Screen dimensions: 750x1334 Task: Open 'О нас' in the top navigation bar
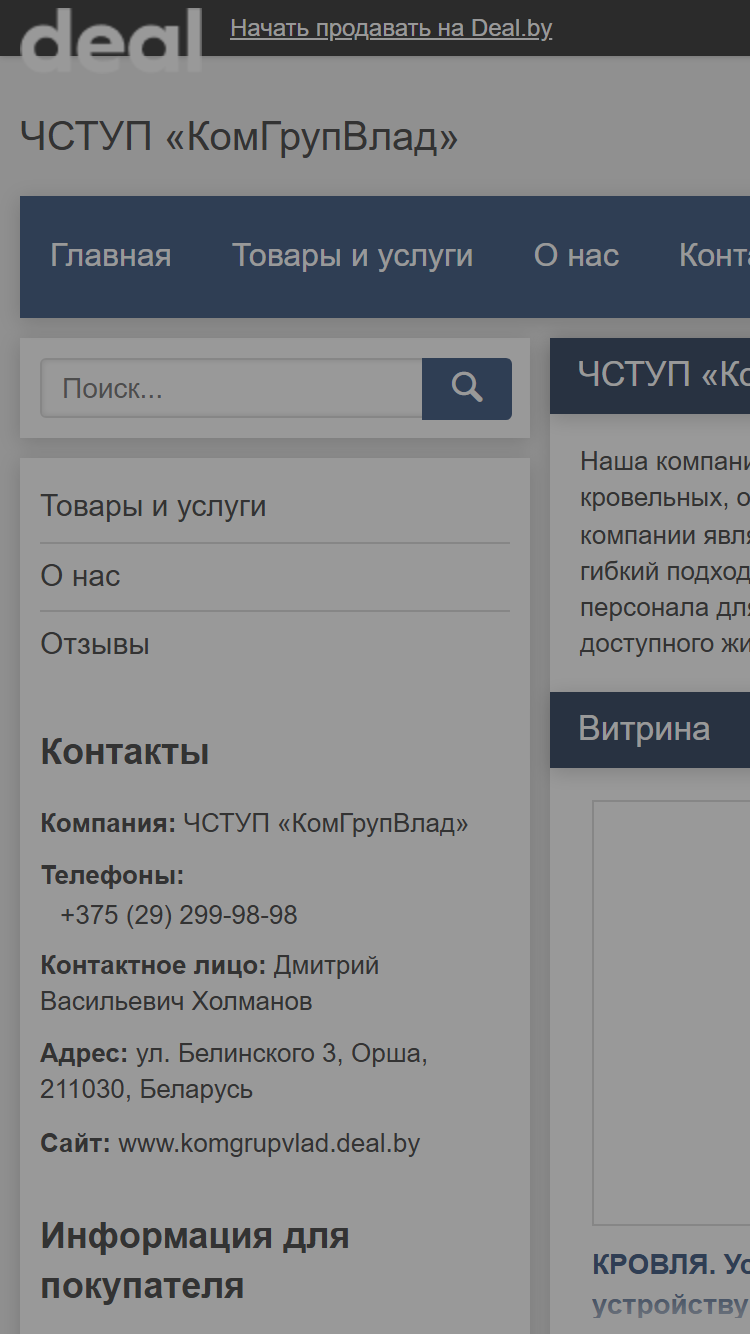pyautogui.click(x=576, y=256)
